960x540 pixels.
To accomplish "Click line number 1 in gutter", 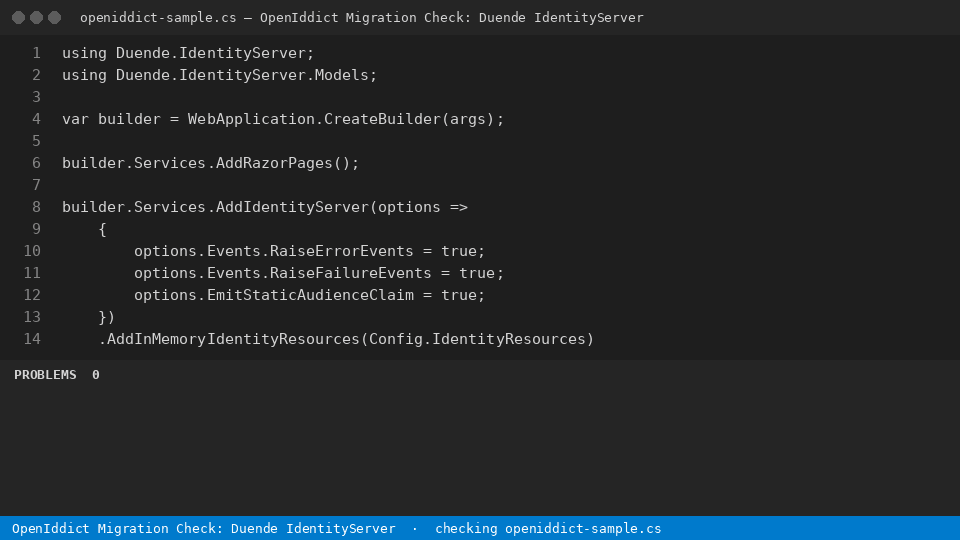I will 37,53.
